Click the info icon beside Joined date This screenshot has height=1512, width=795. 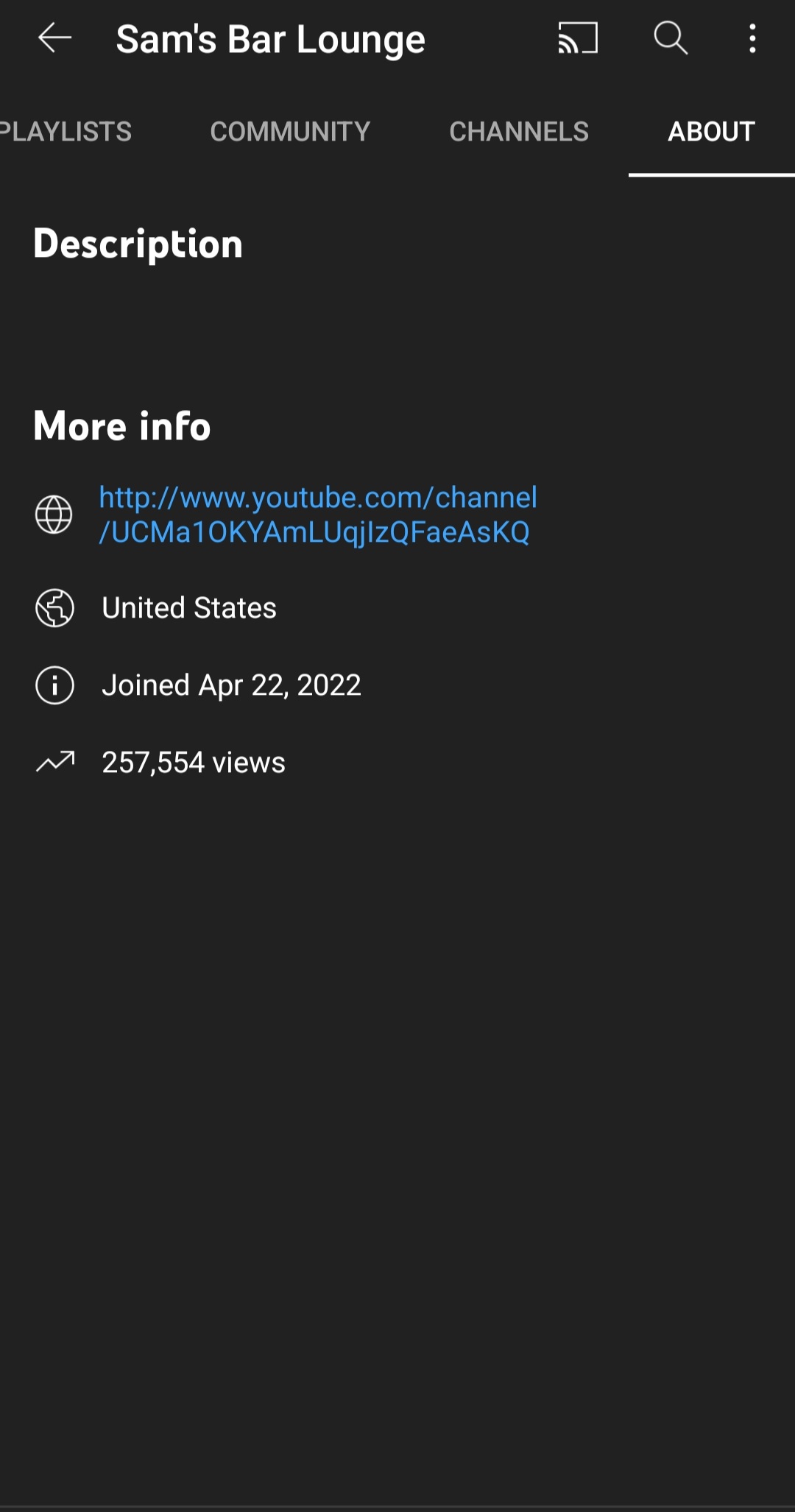coord(54,685)
